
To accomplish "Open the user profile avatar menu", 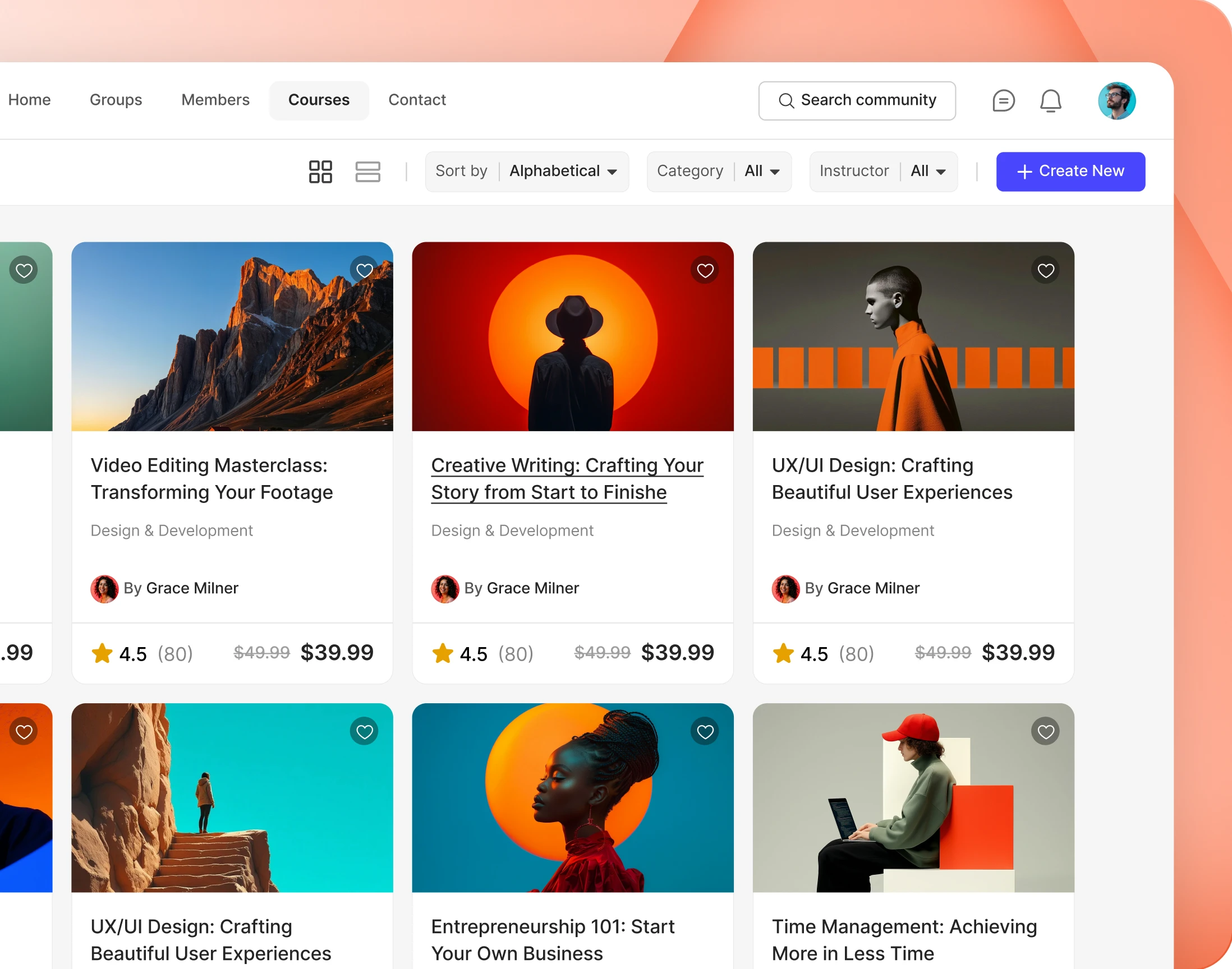I will (1116, 101).
